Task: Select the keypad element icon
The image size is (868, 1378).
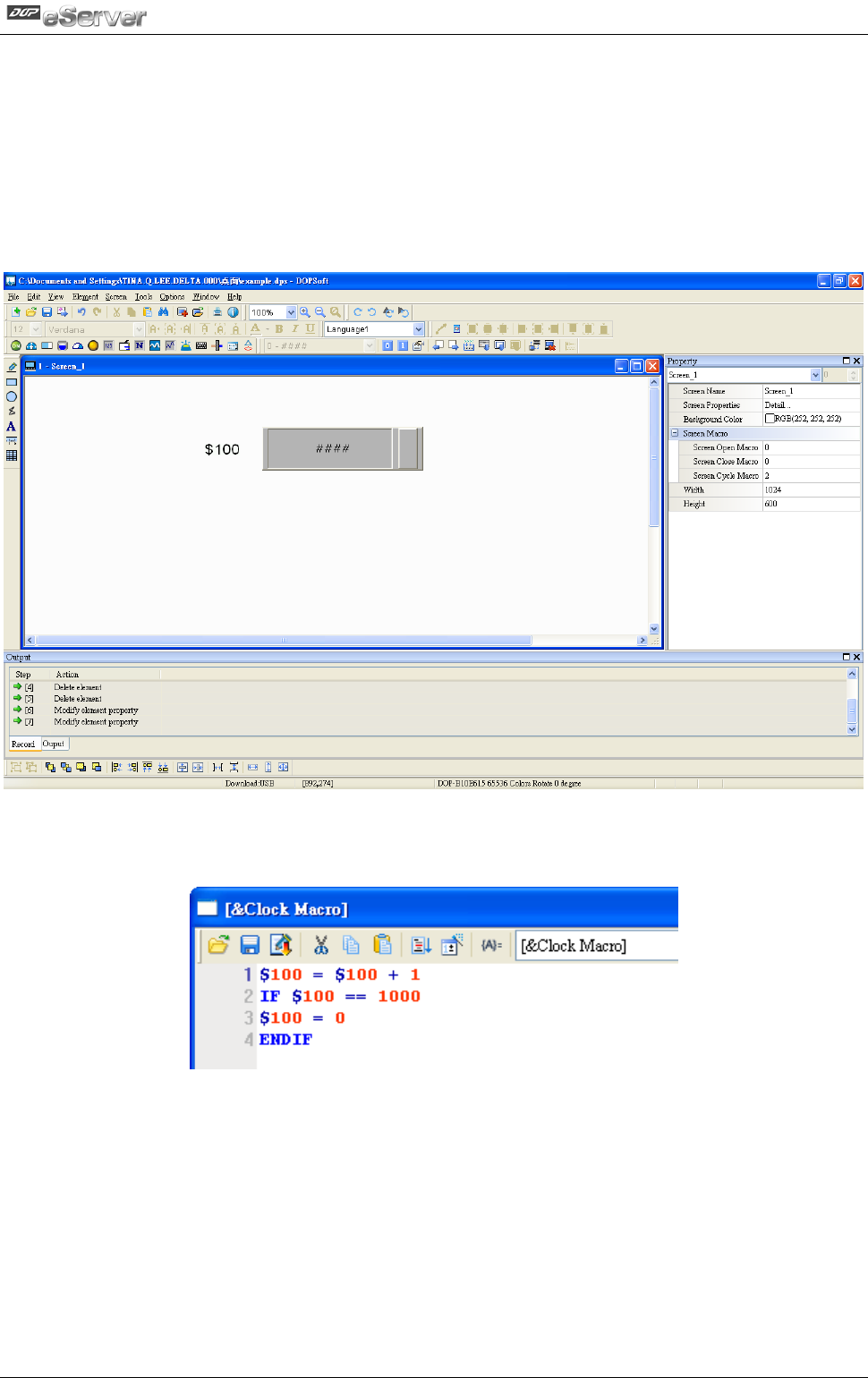Action: click(201, 345)
